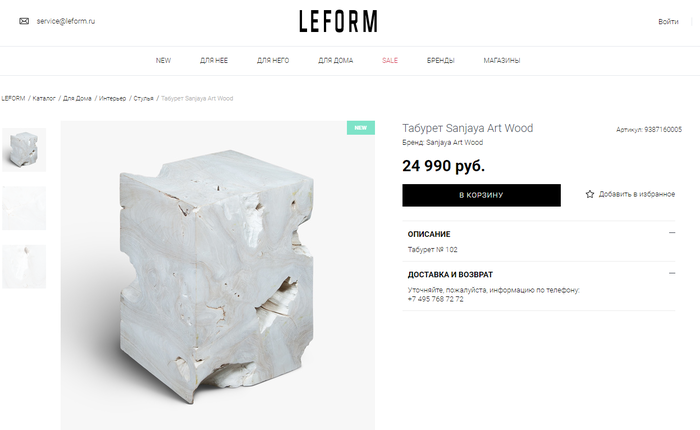Screen dimensions: 700x430
Task: Open the МАГАЗИНЫ menu item
Action: click(502, 60)
